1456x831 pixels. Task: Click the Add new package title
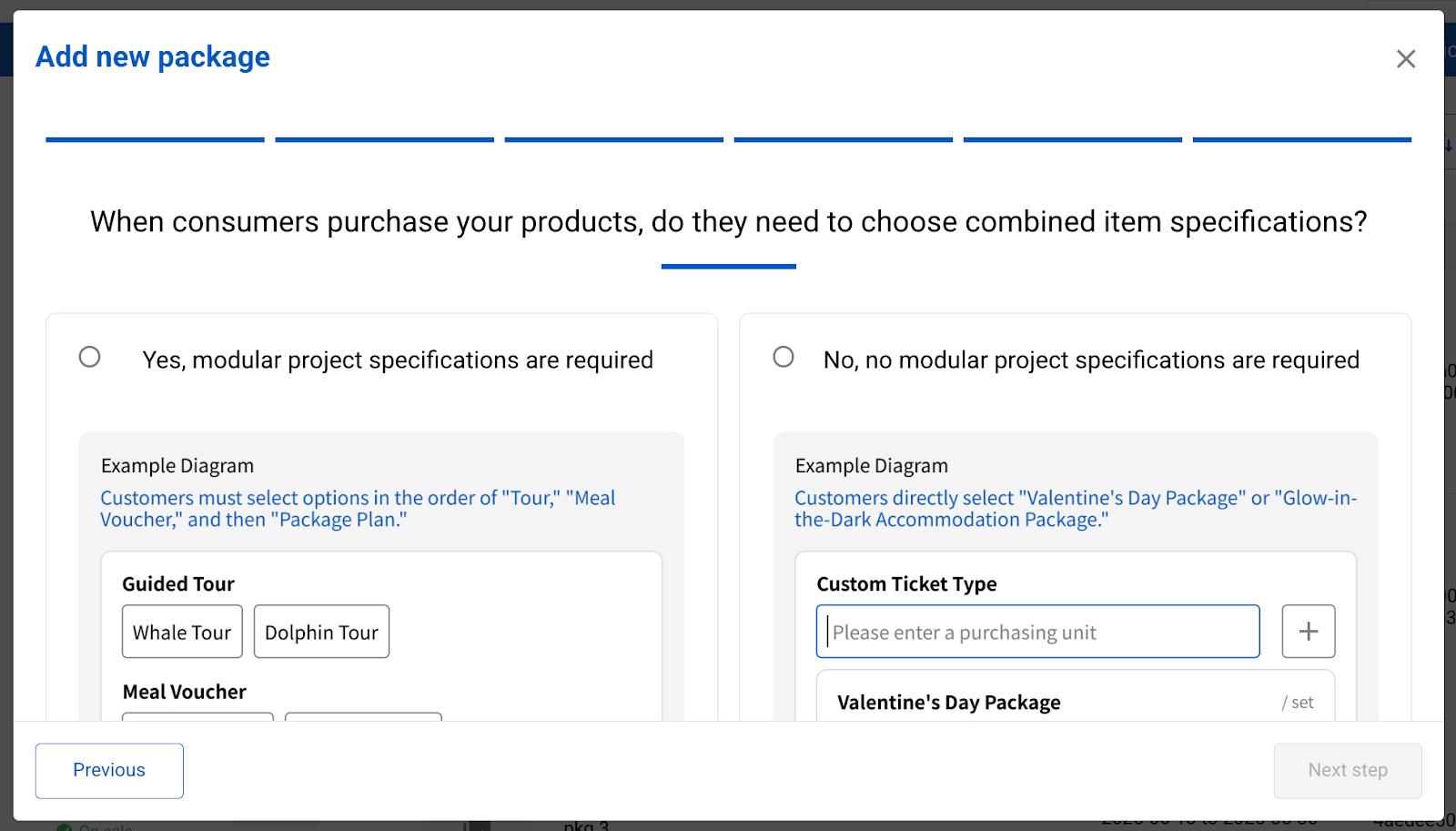click(x=153, y=57)
